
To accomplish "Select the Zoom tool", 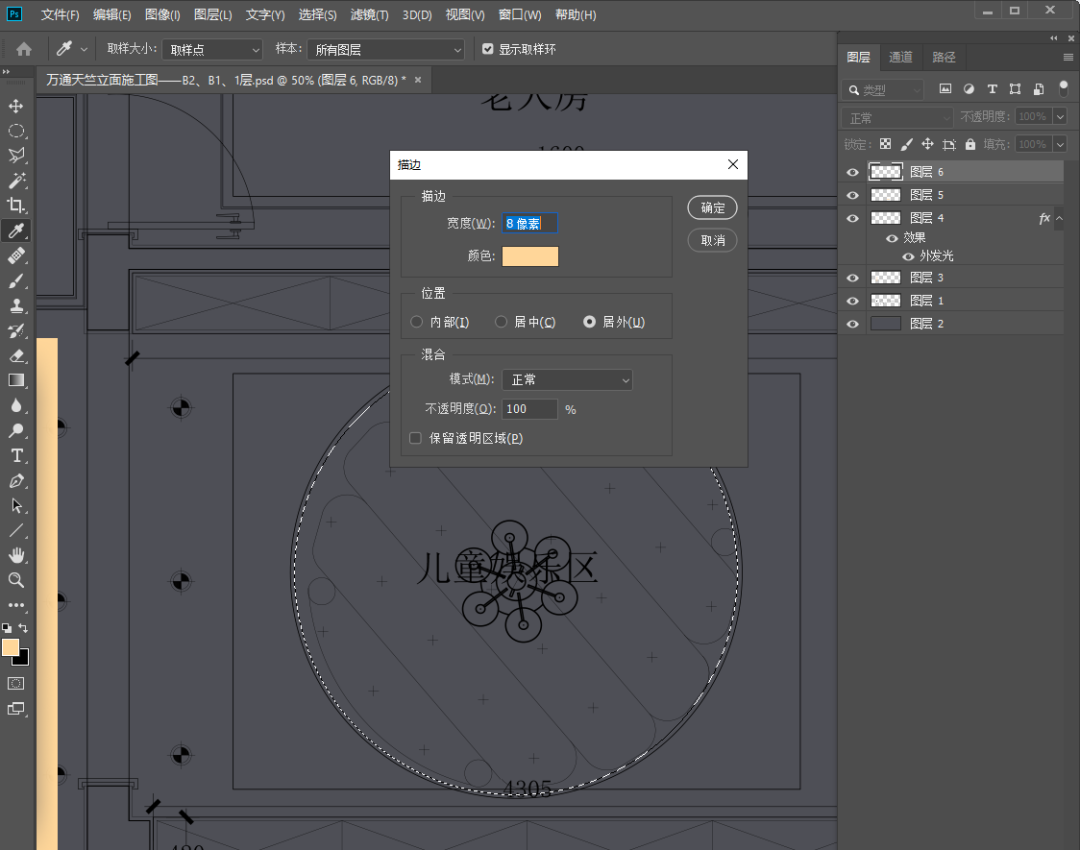I will click(x=16, y=580).
